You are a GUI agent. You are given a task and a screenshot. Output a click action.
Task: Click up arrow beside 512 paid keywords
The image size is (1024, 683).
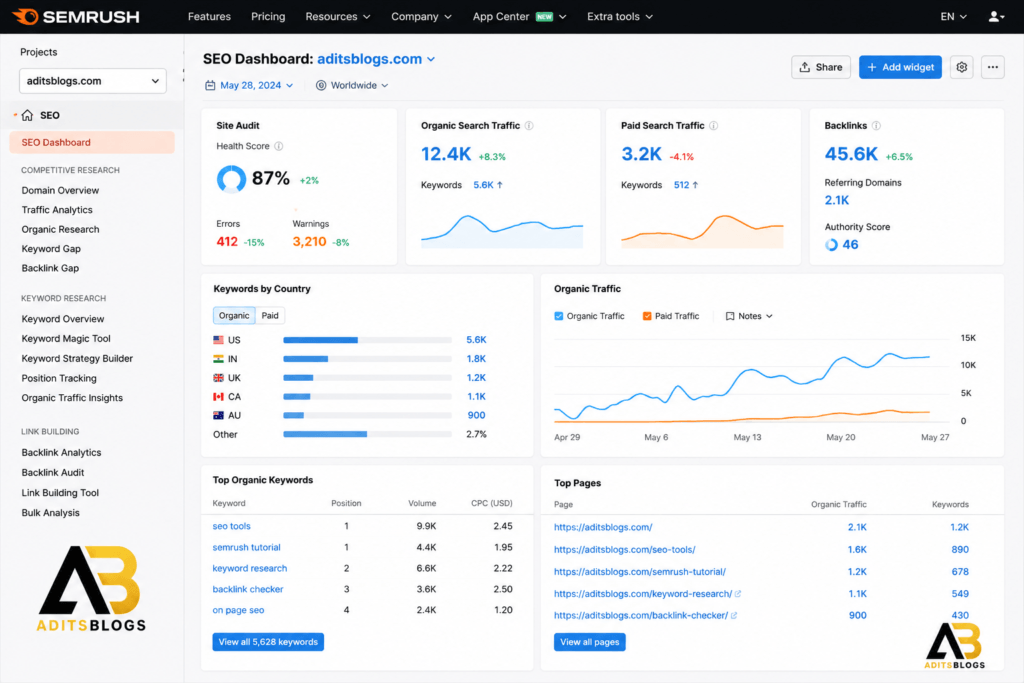(696, 185)
